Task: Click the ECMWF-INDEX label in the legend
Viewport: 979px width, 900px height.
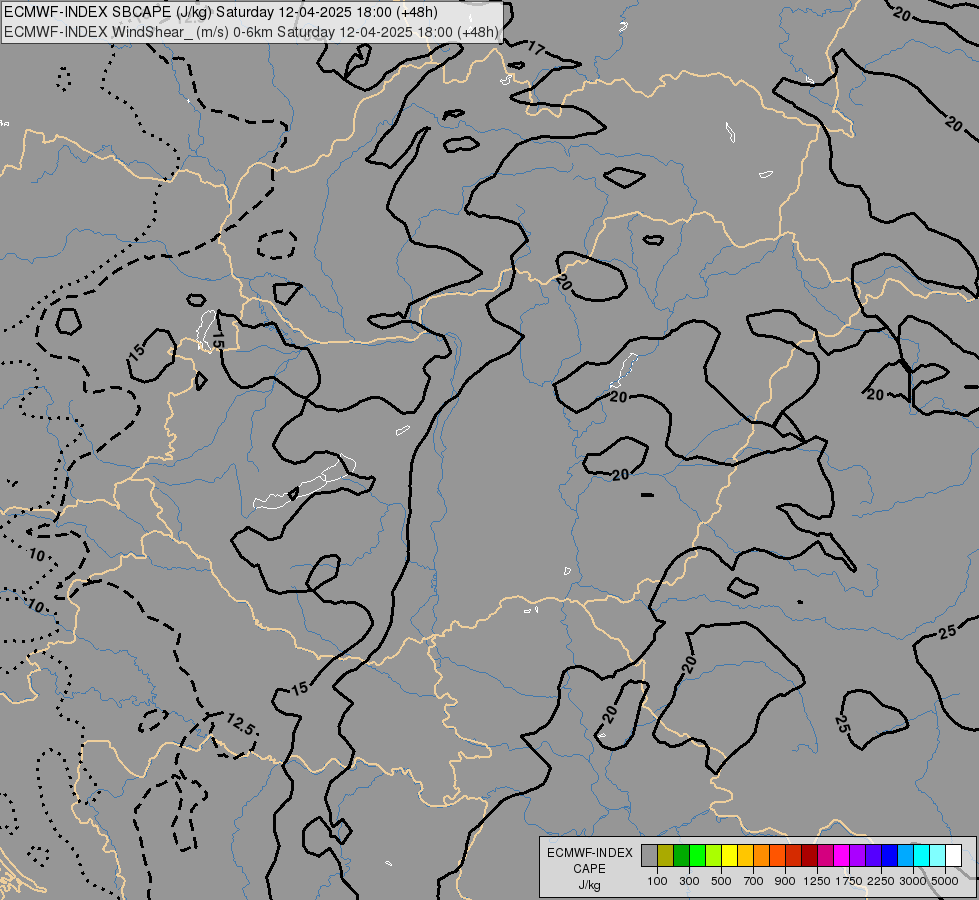Action: [589, 853]
